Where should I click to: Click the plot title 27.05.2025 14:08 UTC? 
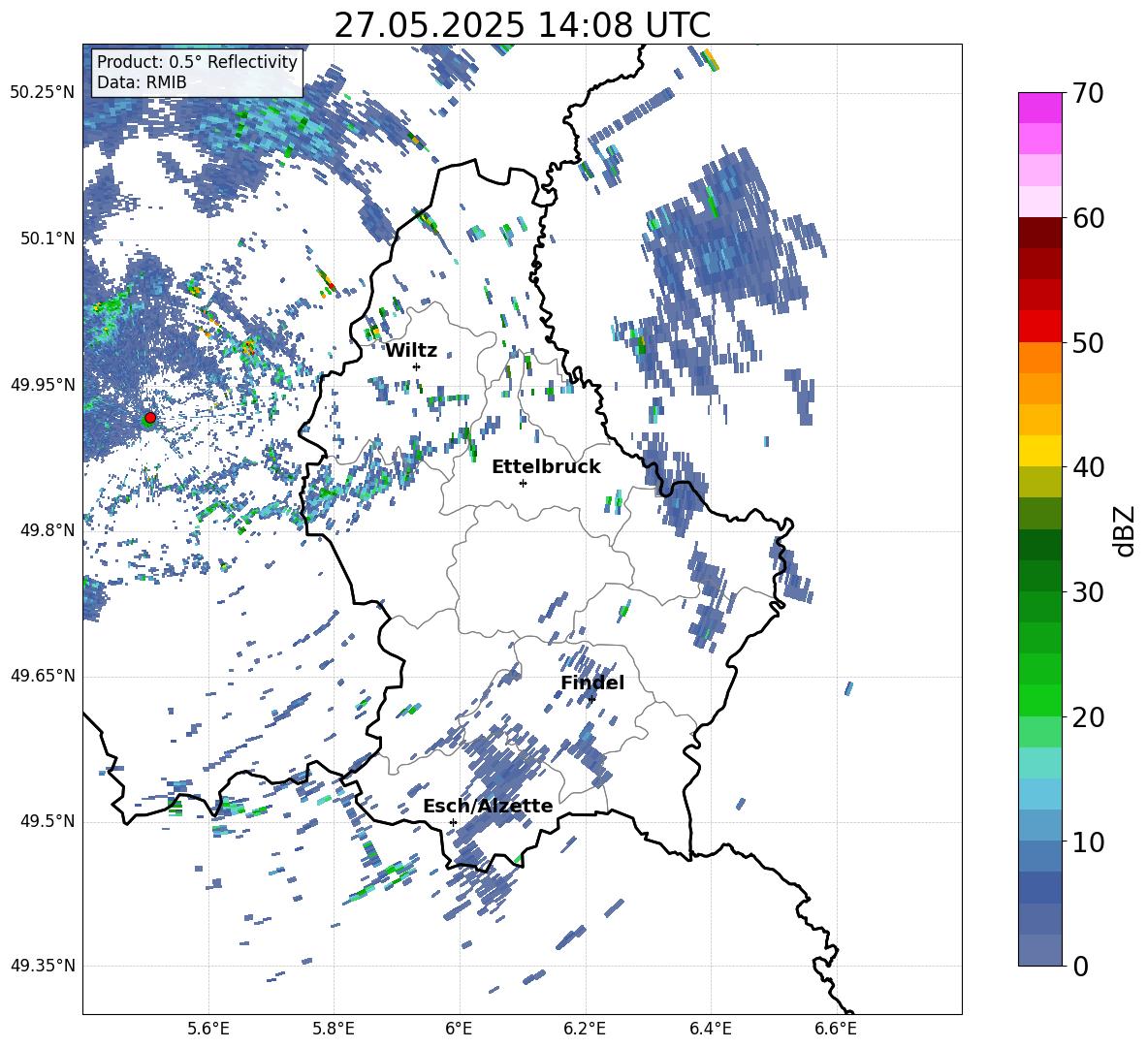pos(523,25)
